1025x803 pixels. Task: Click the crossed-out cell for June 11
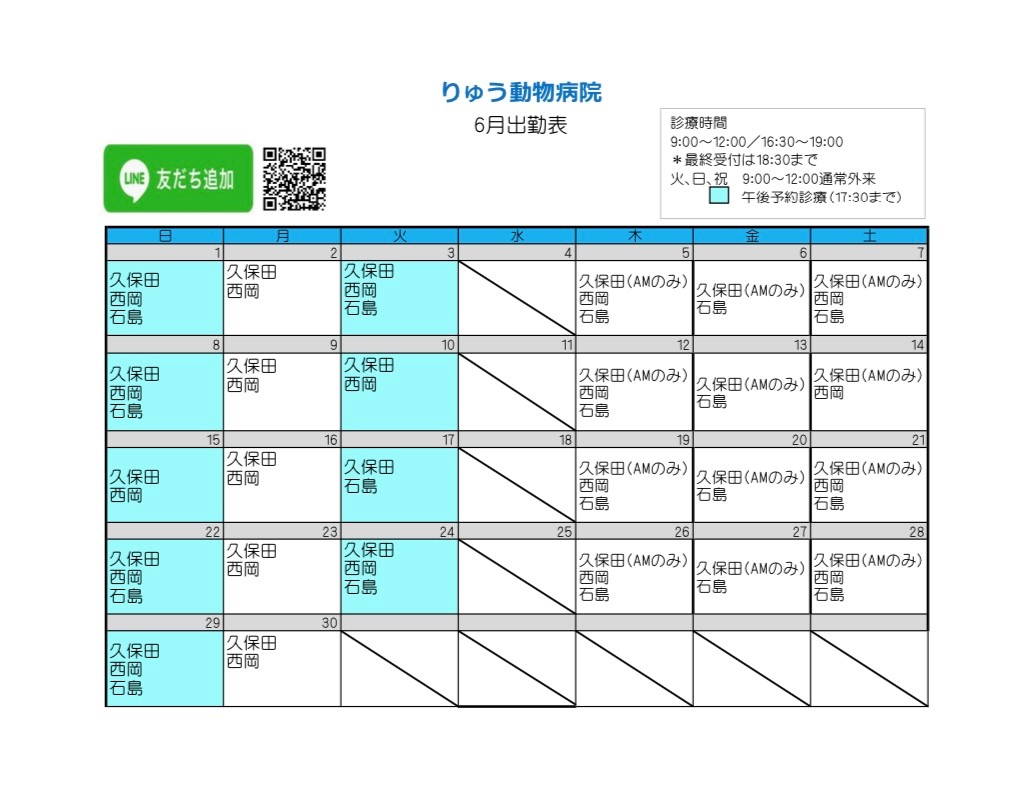517,392
